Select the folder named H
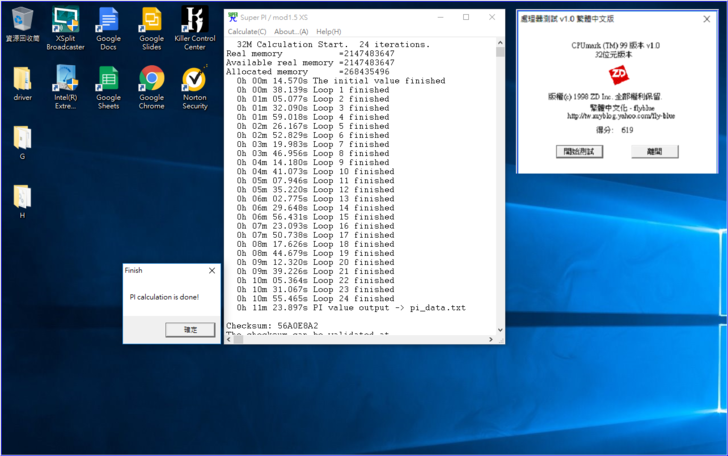Screen dimensions: 728x456 coord(22,197)
